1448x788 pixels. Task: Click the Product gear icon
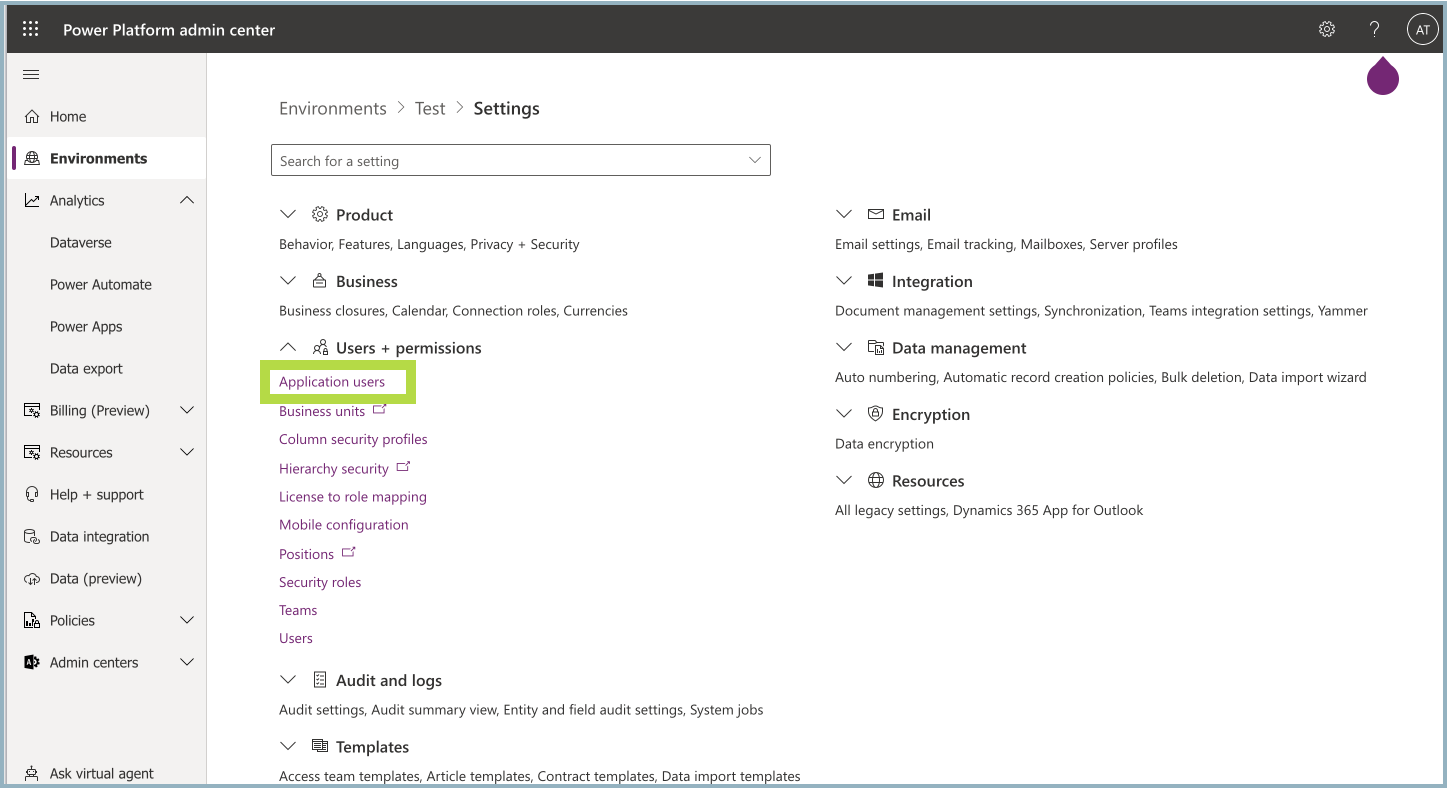(320, 214)
